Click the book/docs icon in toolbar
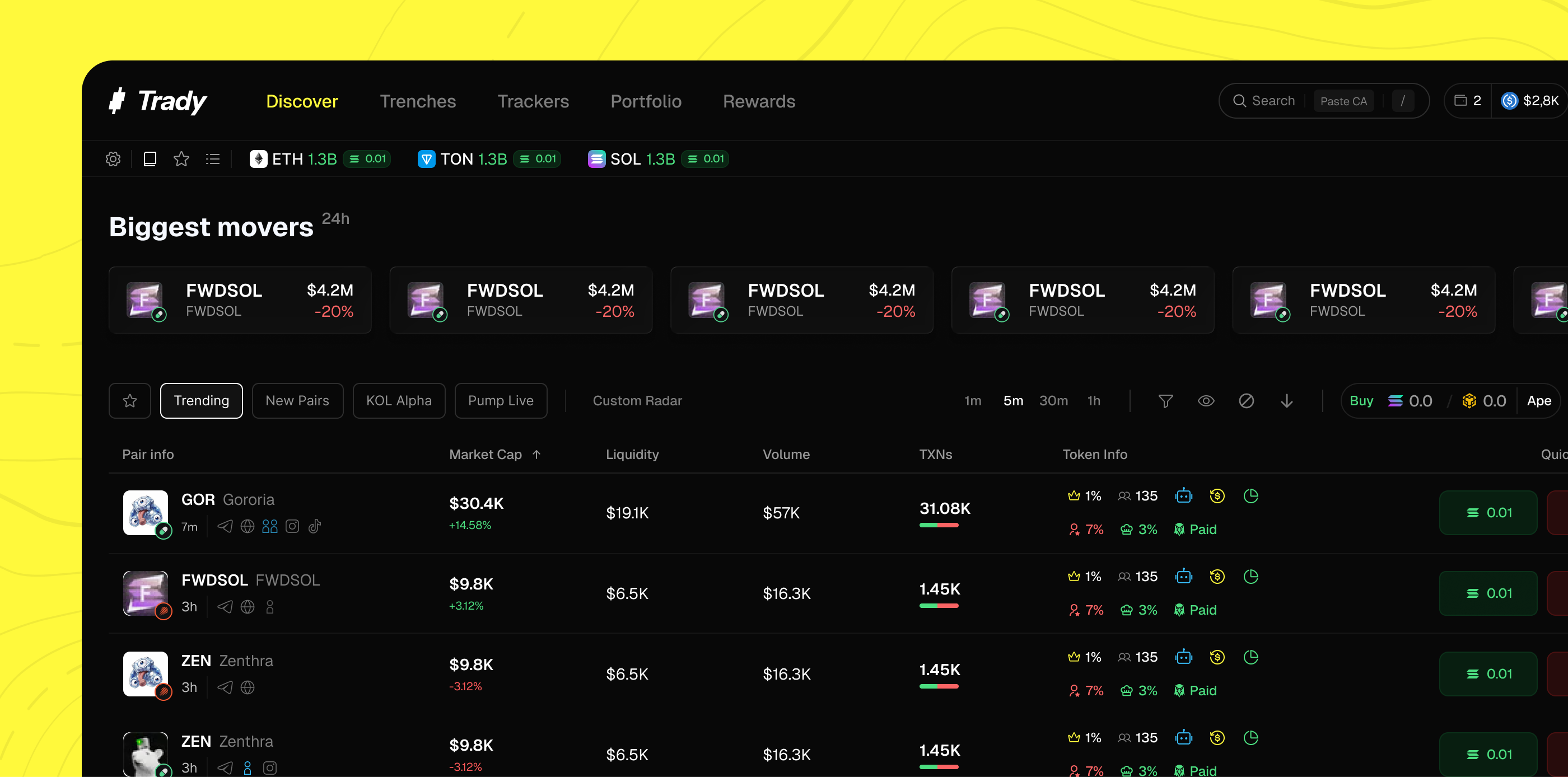 tap(150, 159)
